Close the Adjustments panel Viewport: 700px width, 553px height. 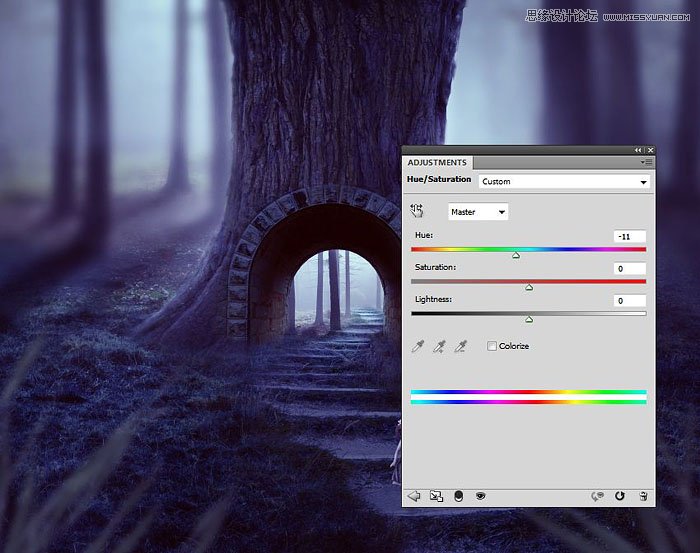pyautogui.click(x=650, y=150)
